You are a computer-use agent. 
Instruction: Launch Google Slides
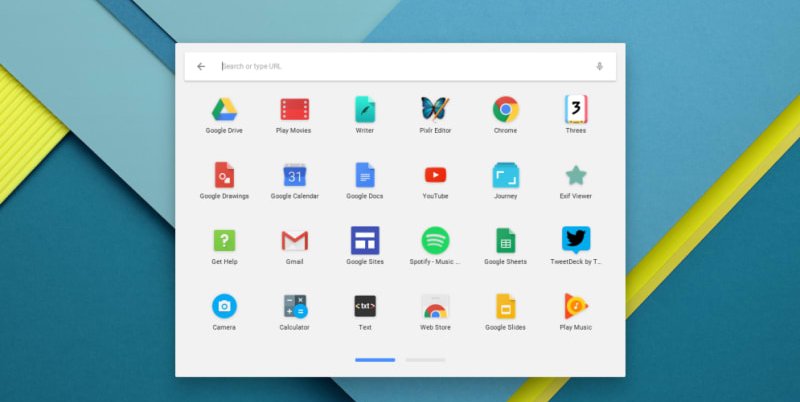[x=506, y=306]
